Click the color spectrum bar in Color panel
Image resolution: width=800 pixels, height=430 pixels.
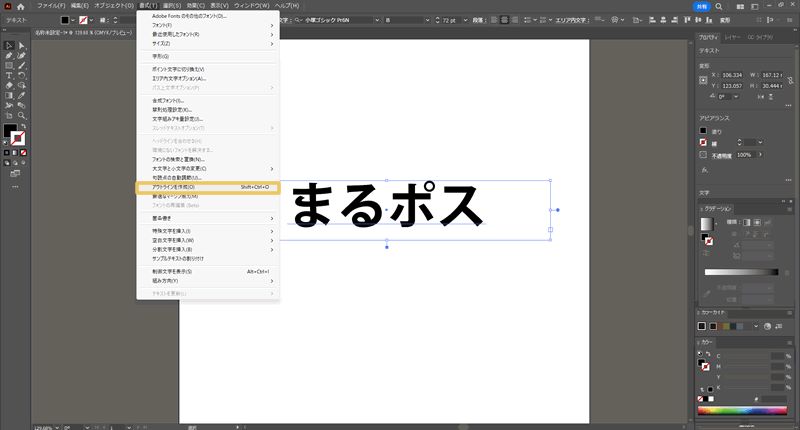[x=743, y=411]
